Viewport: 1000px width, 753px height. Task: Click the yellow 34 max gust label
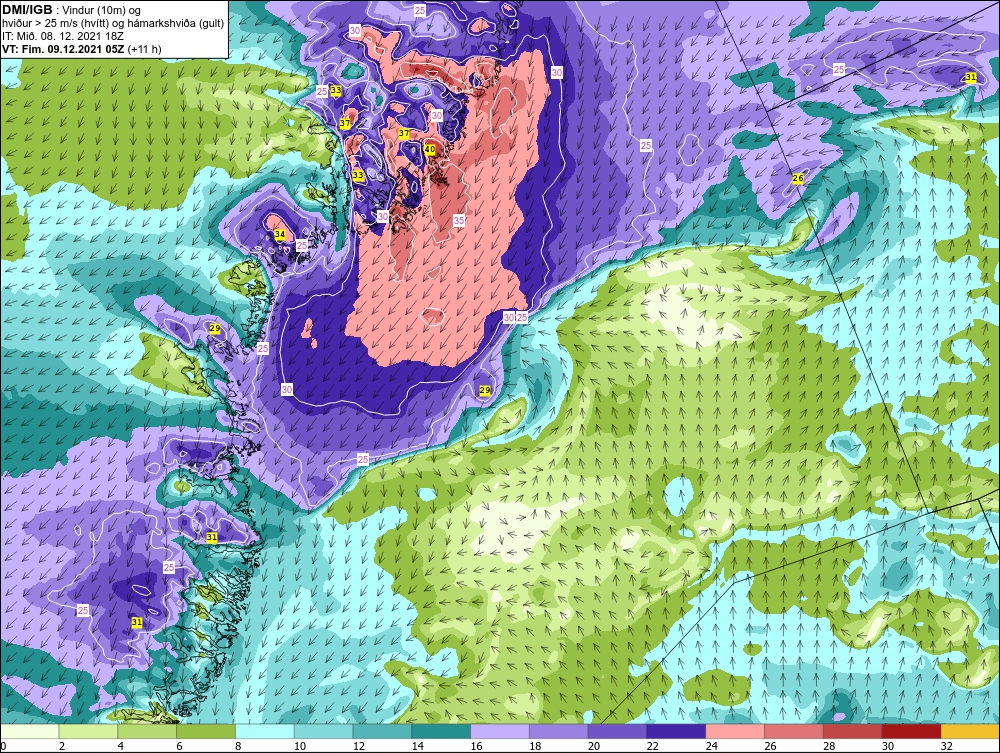coord(279,234)
